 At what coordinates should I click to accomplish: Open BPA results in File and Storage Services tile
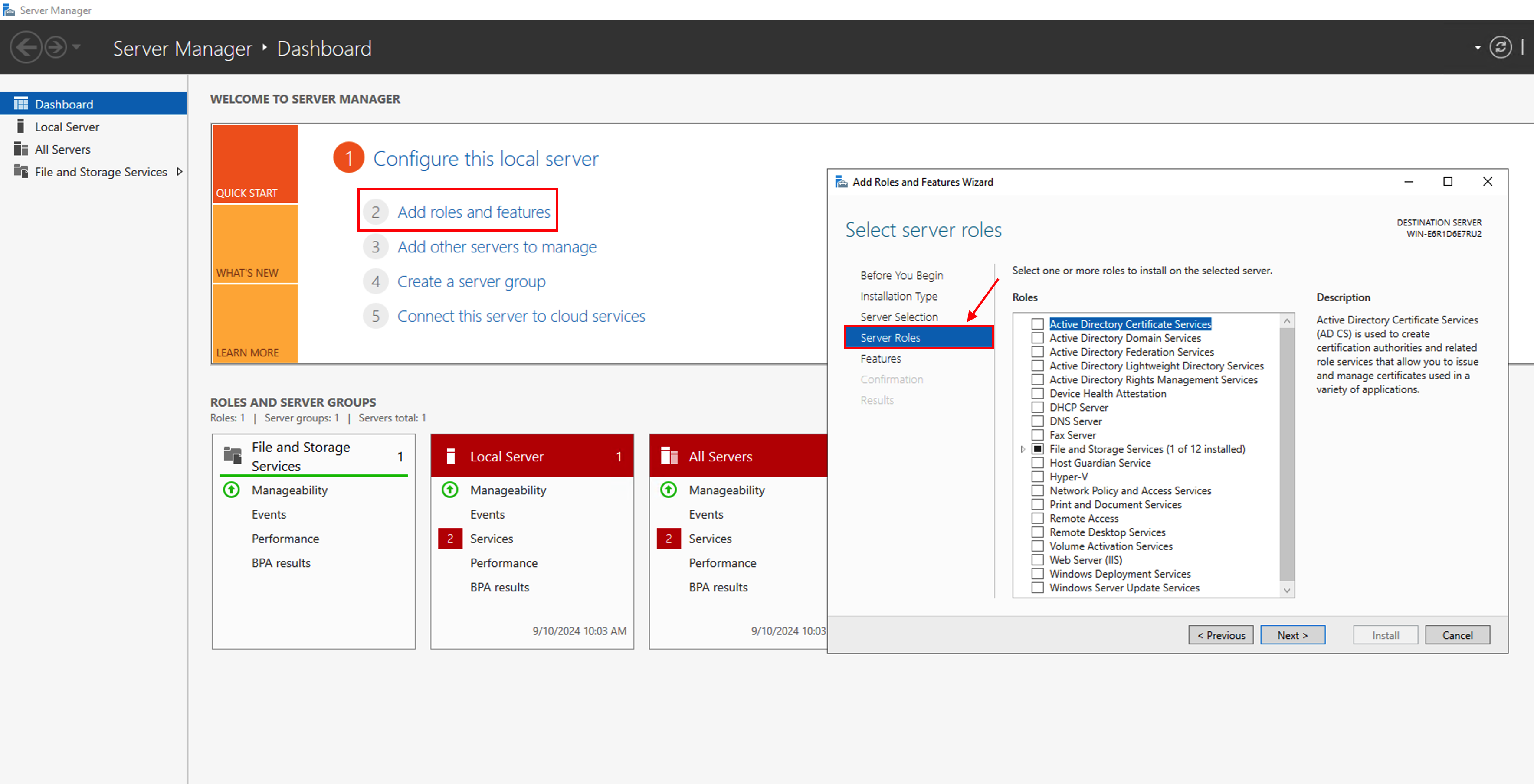[281, 562]
